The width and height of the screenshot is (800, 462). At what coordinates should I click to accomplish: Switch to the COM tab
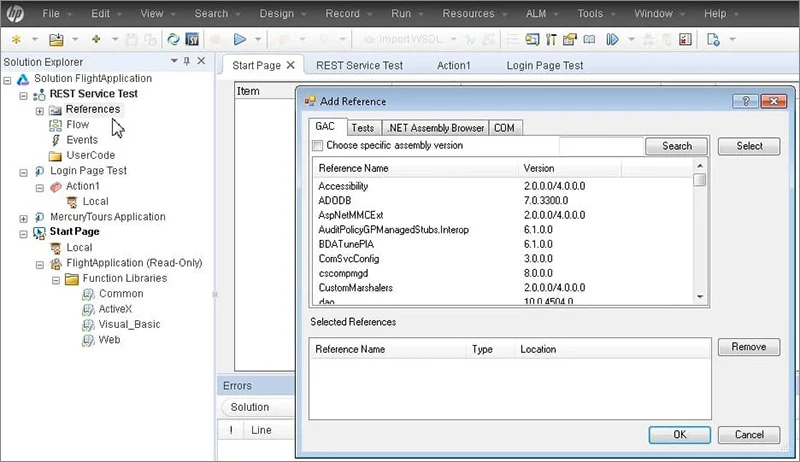(x=504, y=128)
